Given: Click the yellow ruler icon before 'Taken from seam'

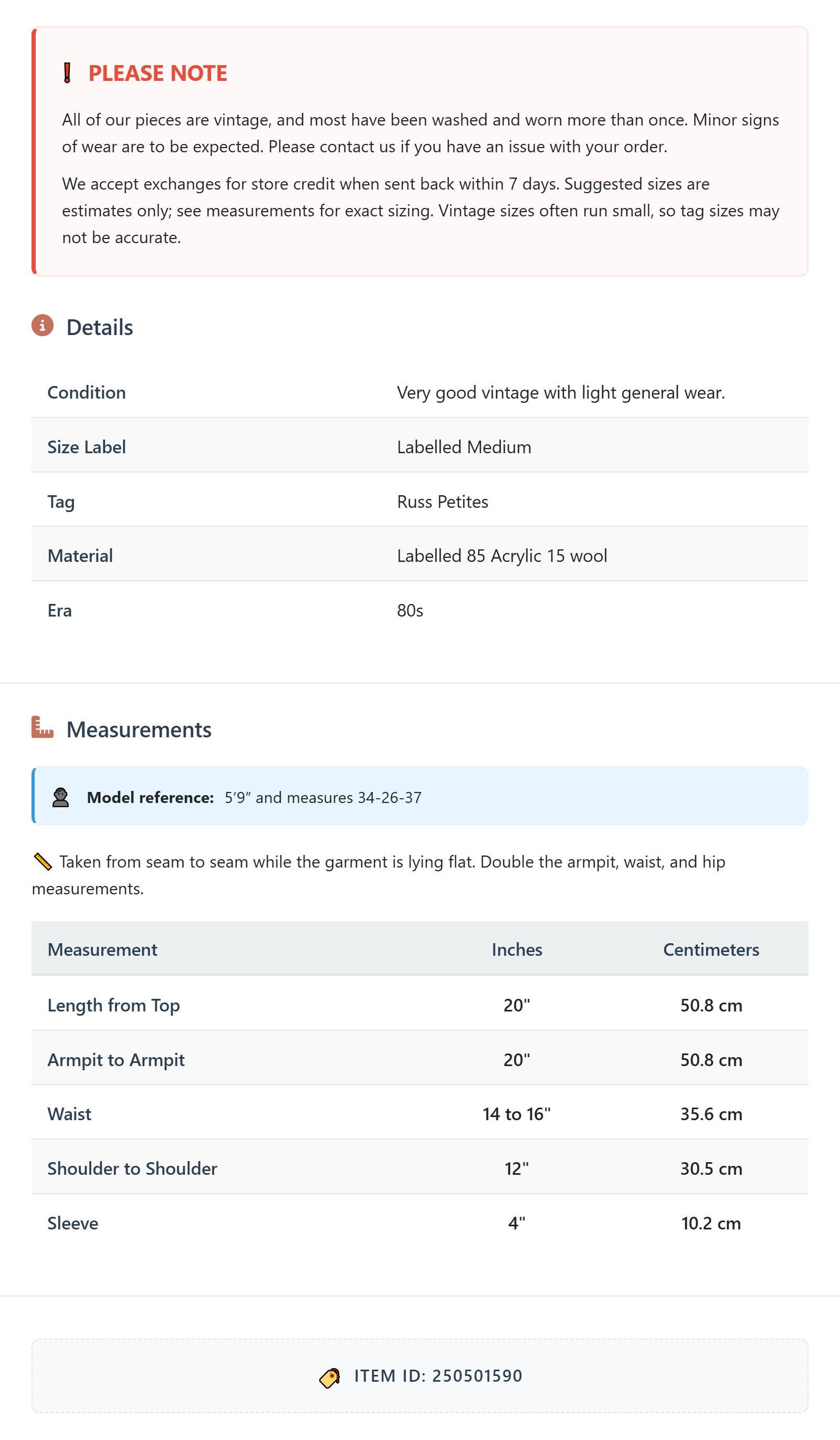Looking at the screenshot, I should click(43, 862).
